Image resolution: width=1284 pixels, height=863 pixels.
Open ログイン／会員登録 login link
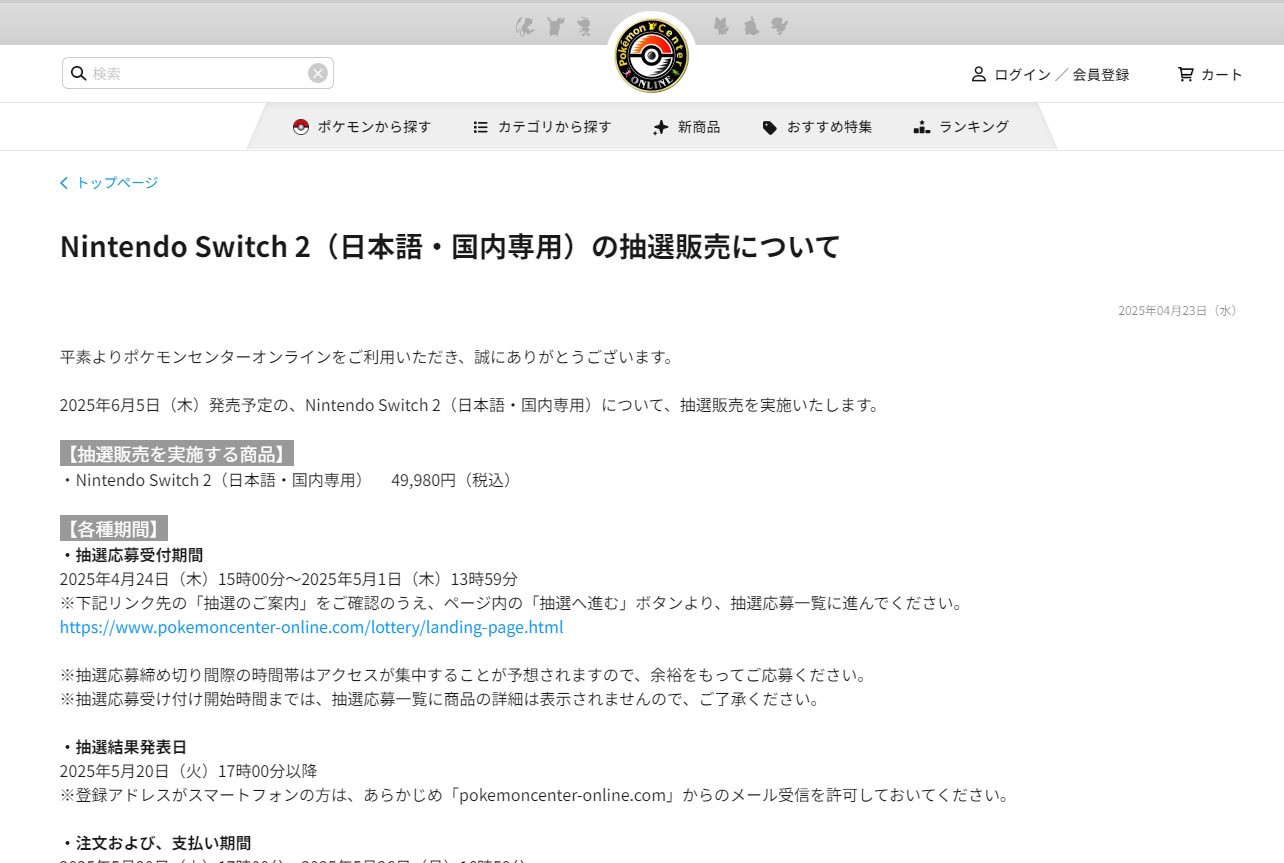point(1062,75)
